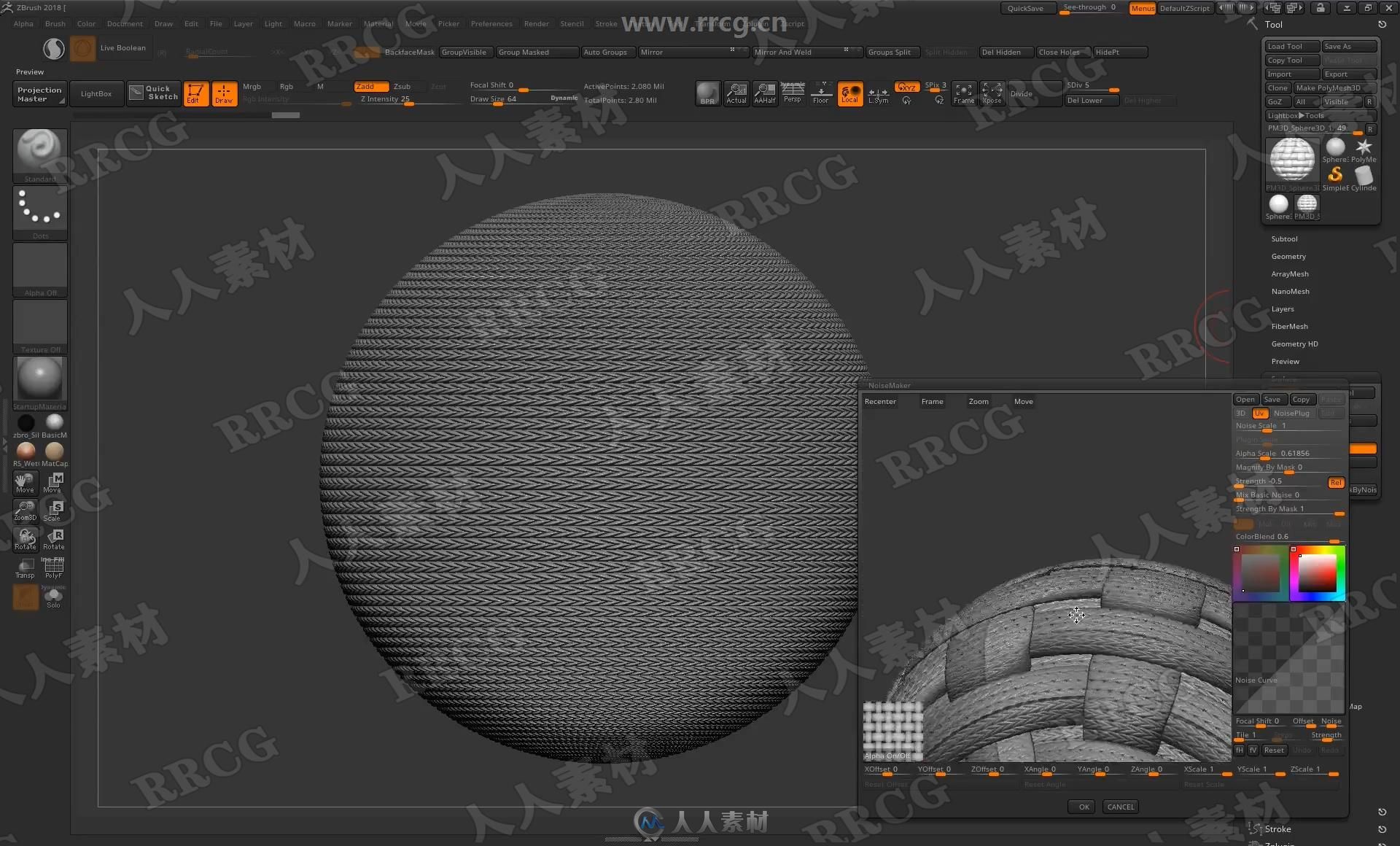Open the Texture Off selector
1400x846 pixels.
[40, 326]
